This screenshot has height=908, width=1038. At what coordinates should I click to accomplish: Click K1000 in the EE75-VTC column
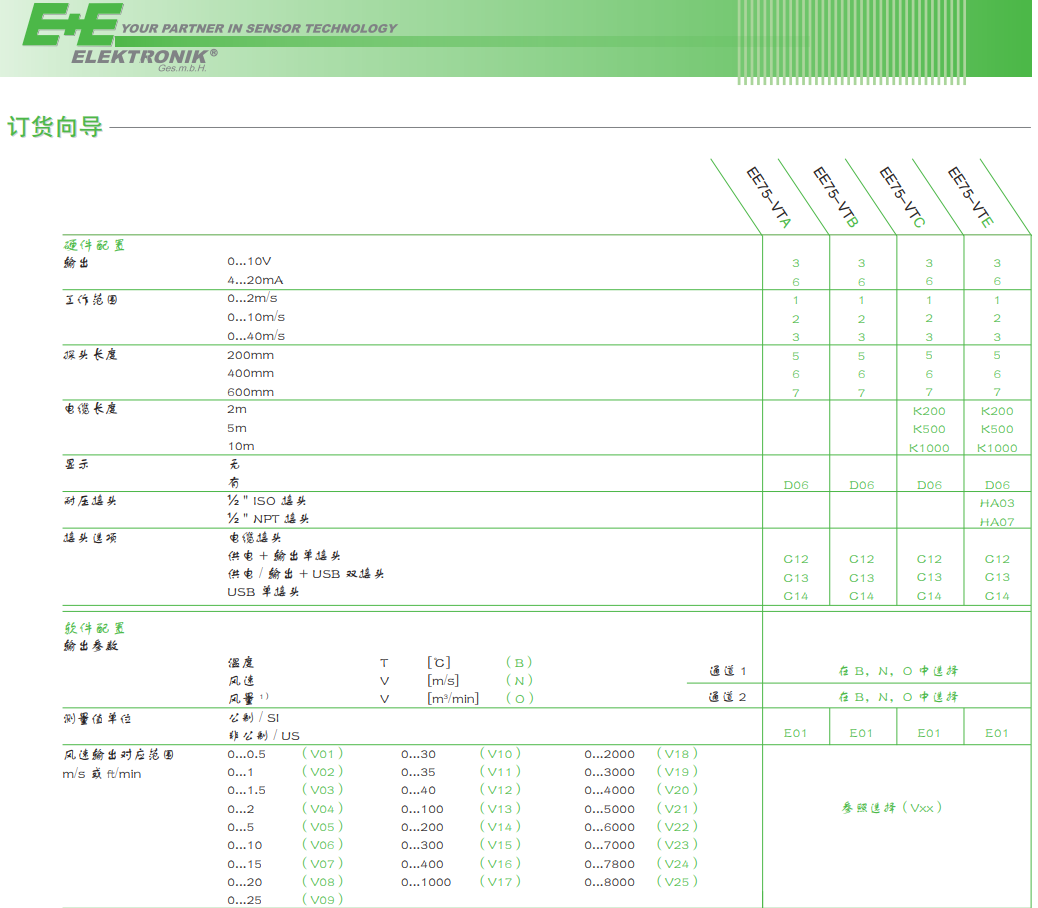point(929,448)
